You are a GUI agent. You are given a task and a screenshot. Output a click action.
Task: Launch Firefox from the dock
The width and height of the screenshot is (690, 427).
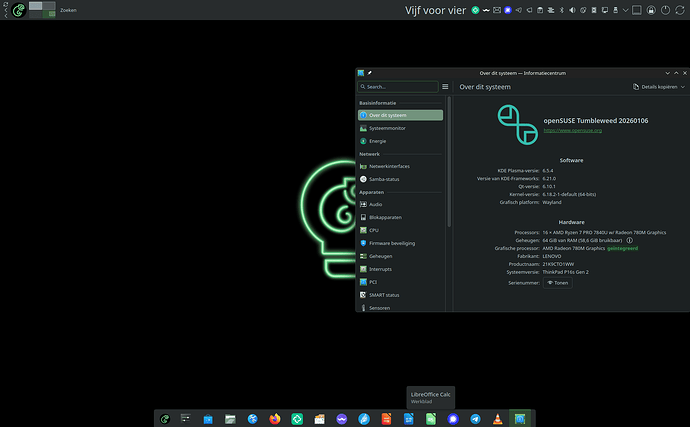pyautogui.click(x=275, y=419)
